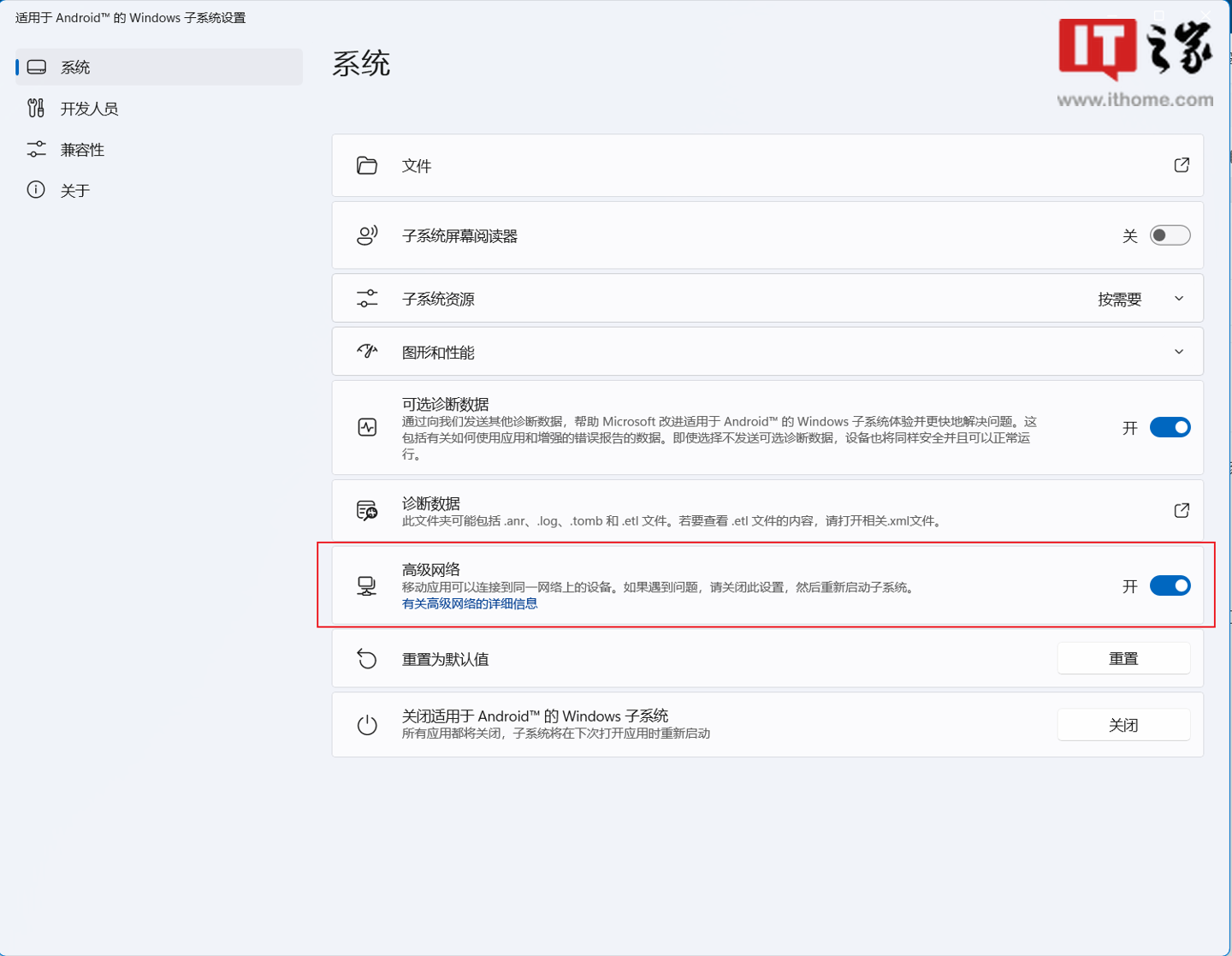Click the 重置 button
1232x956 pixels.
pos(1123,658)
